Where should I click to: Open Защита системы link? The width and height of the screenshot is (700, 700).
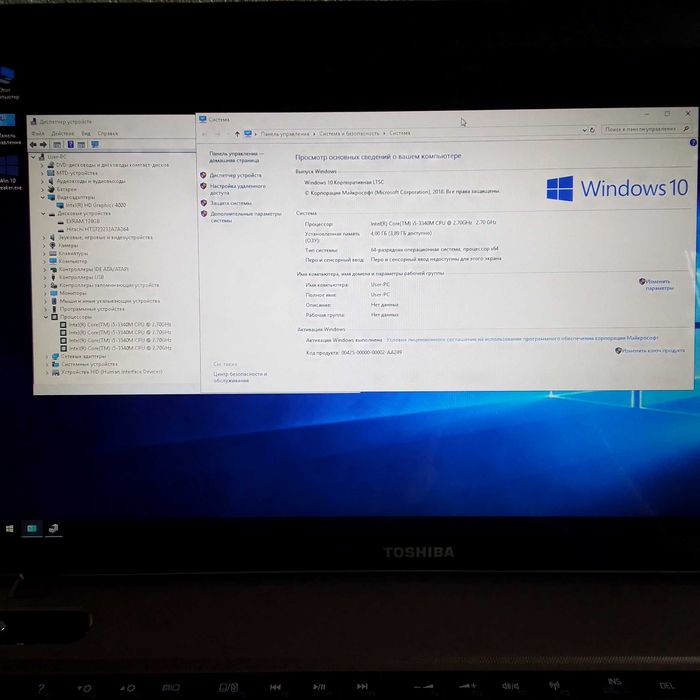(231, 203)
